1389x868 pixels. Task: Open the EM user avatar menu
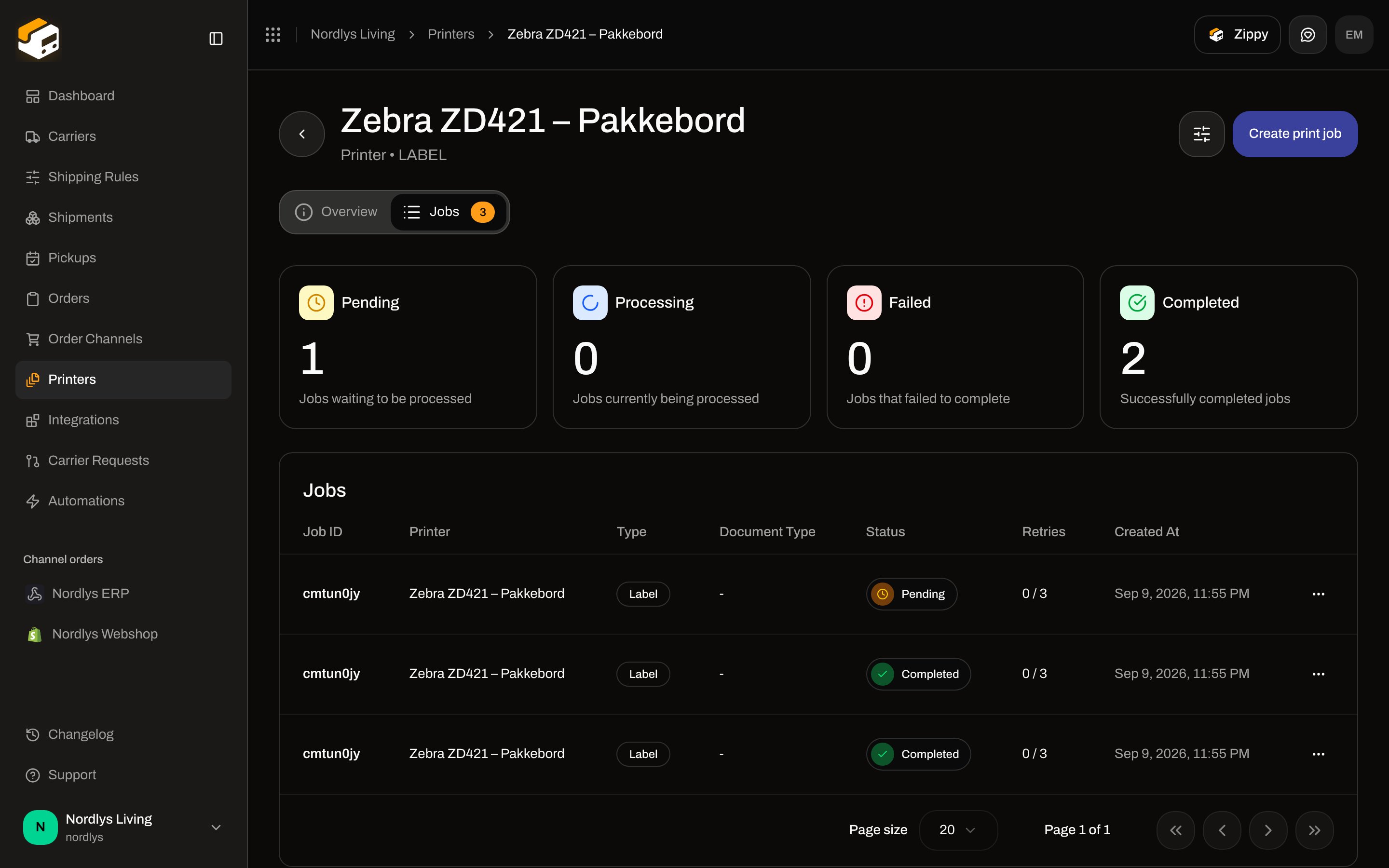(1354, 34)
